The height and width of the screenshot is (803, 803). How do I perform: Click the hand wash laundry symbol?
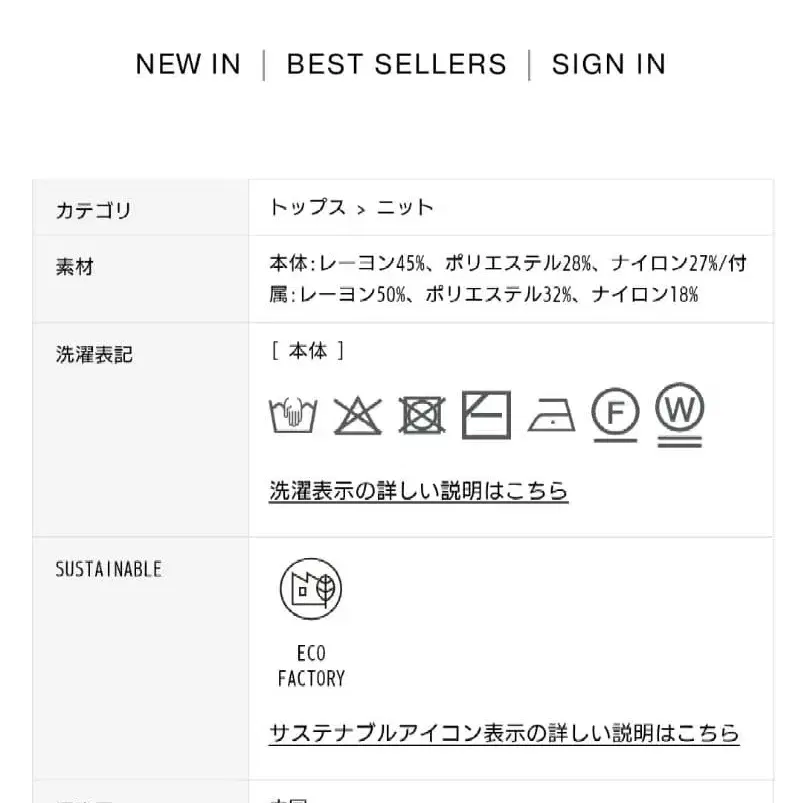[x=293, y=414]
